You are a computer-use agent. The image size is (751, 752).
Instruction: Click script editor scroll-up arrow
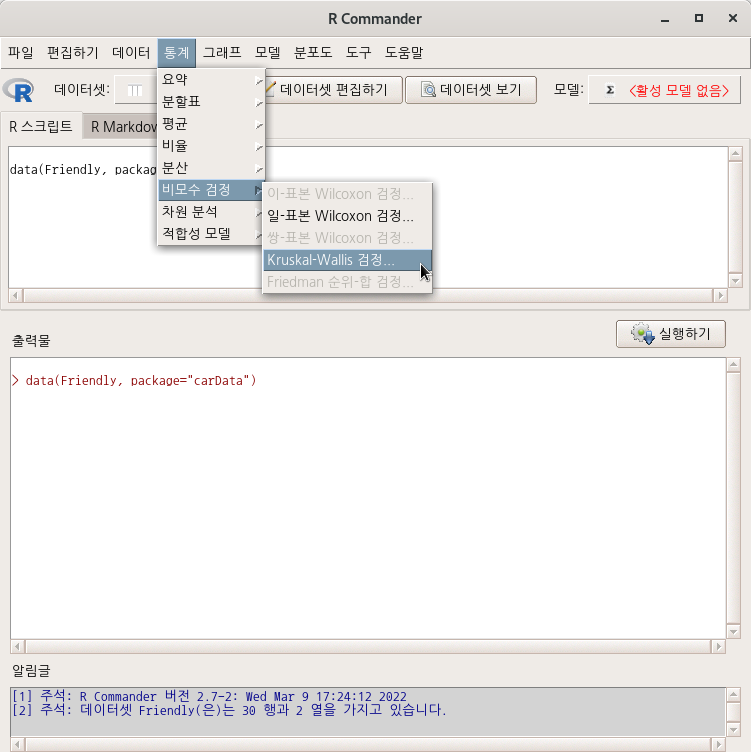click(x=735, y=153)
